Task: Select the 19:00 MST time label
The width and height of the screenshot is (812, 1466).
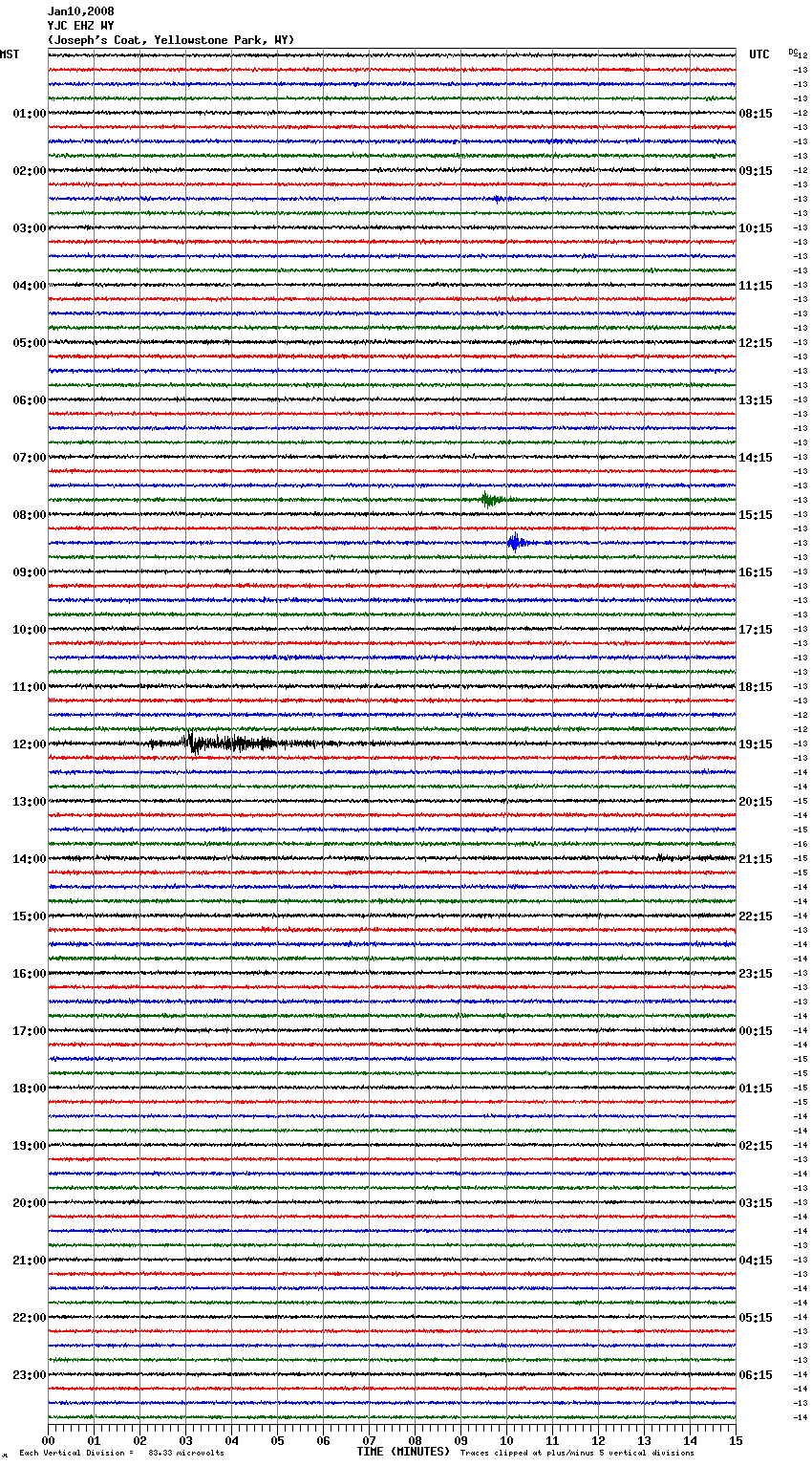Action: pos(30,1146)
